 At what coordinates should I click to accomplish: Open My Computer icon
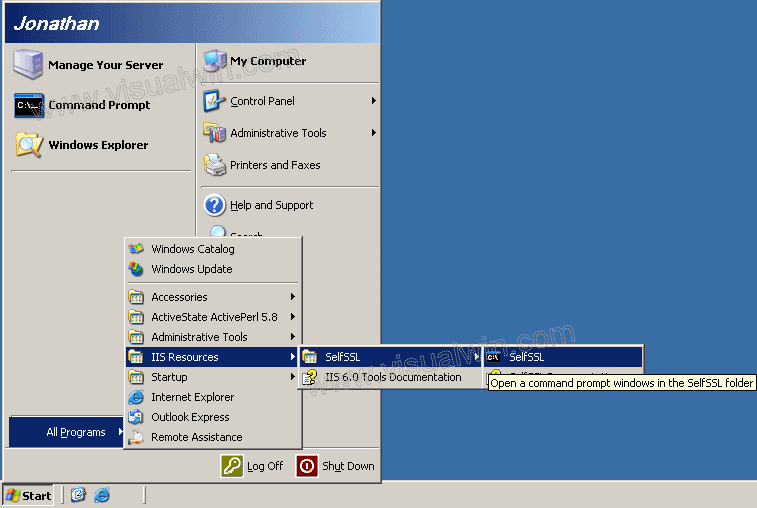[215, 61]
